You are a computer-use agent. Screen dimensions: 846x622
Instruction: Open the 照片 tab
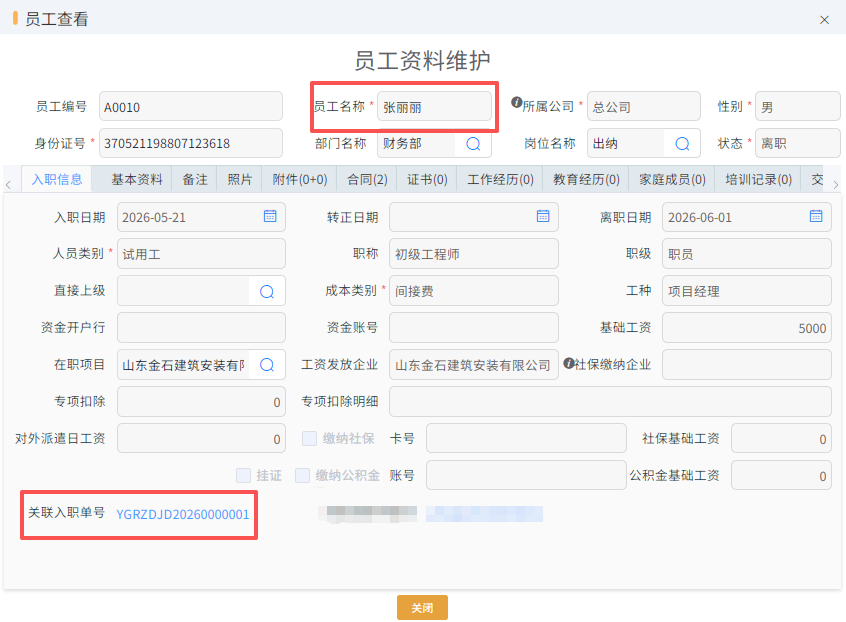[x=240, y=179]
